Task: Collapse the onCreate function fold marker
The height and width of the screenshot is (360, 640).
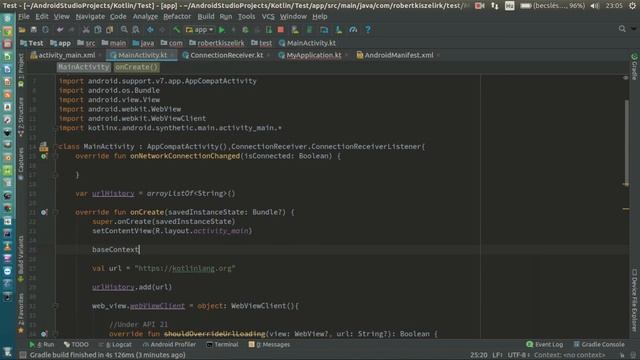Action: 56,212
